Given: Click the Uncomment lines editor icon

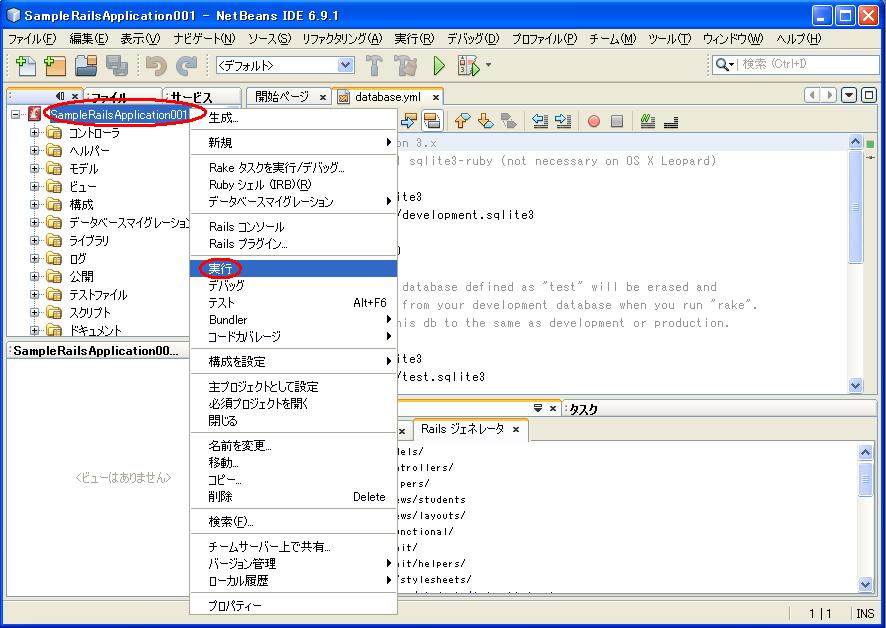Looking at the screenshot, I should 671,121.
